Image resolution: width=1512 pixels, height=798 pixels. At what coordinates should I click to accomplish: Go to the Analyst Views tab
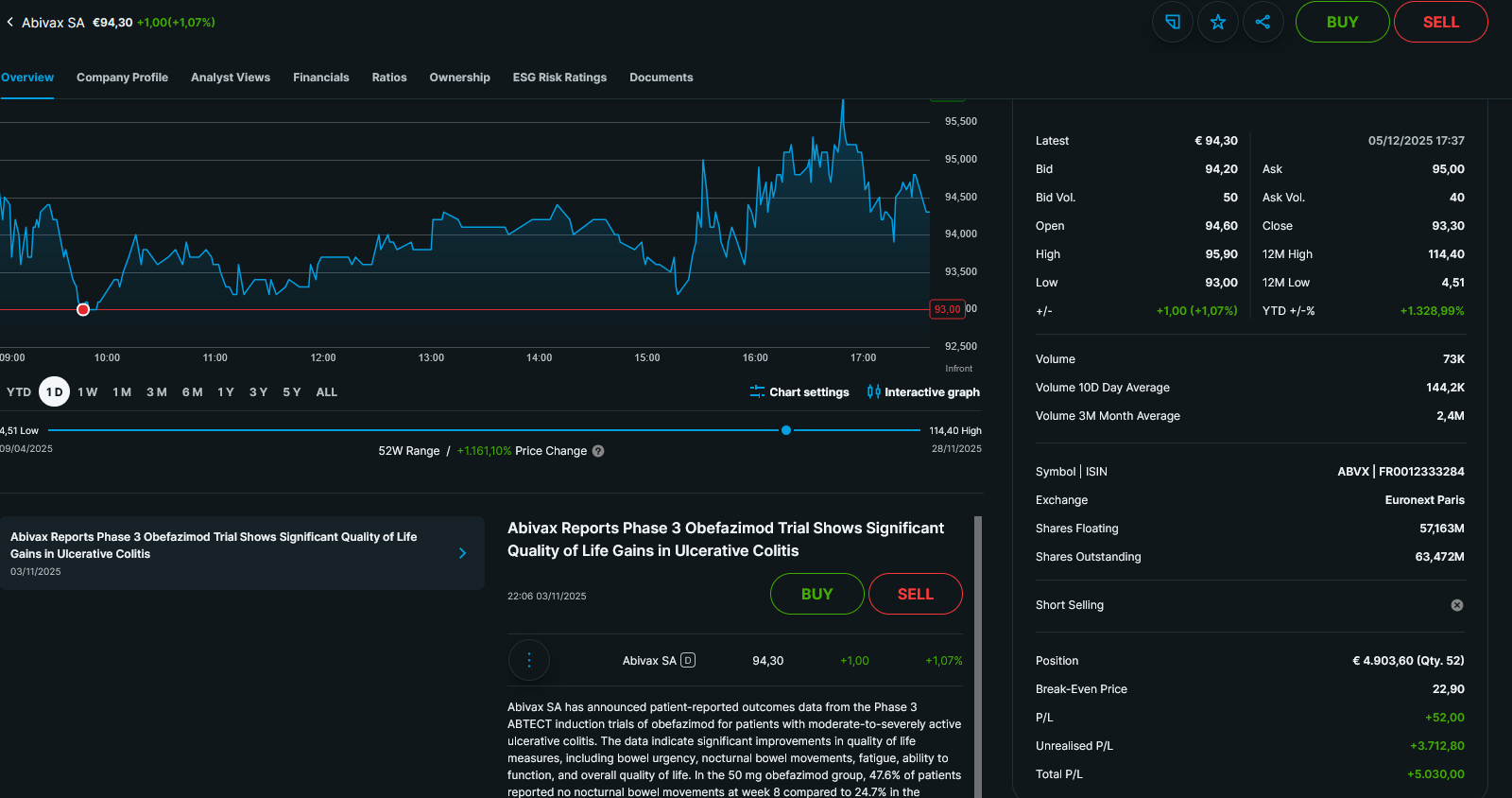coord(231,78)
